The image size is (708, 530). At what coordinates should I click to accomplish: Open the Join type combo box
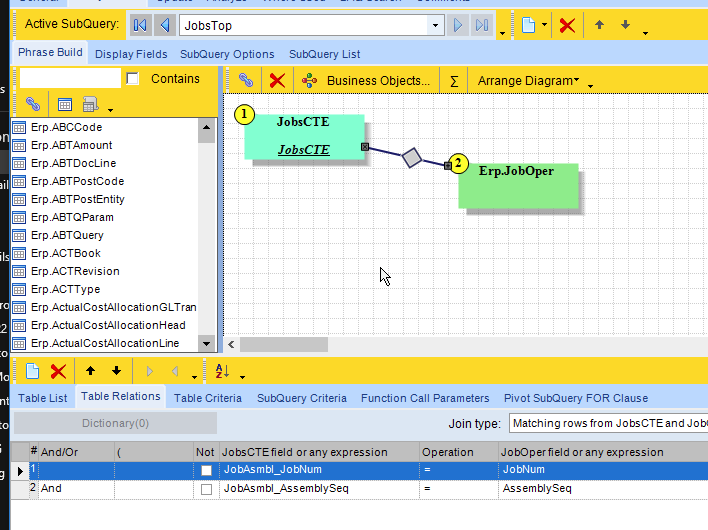pos(608,423)
